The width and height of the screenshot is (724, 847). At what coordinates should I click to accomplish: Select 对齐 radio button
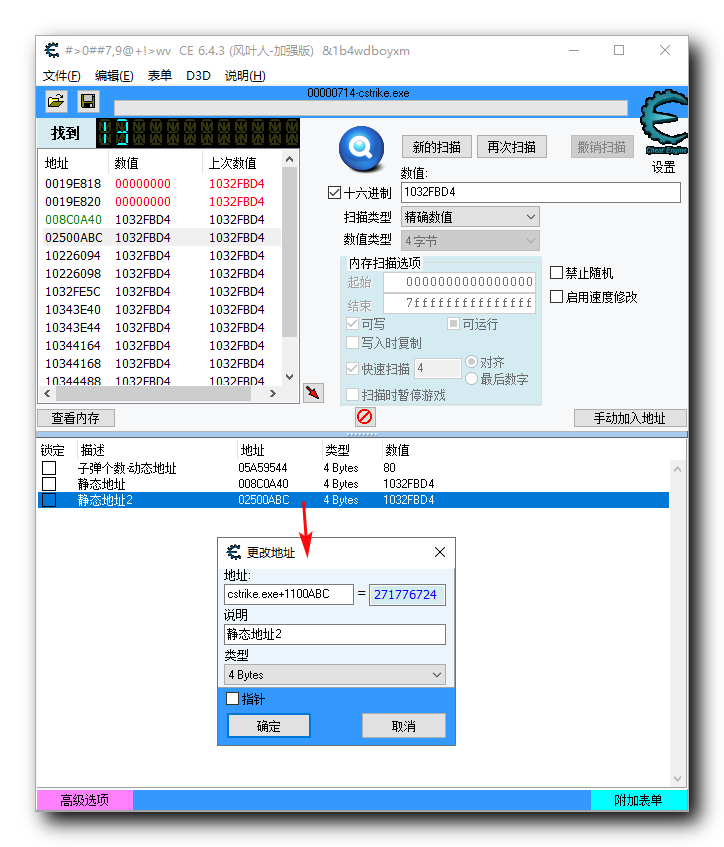coord(471,361)
